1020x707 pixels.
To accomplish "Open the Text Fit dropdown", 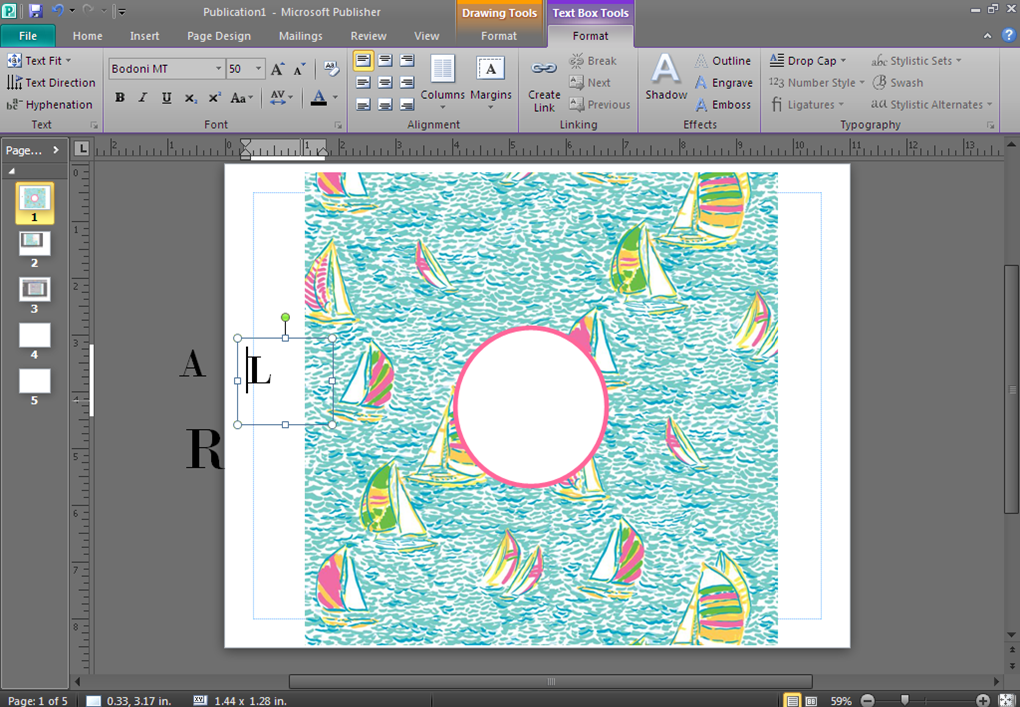I will coord(40,60).
